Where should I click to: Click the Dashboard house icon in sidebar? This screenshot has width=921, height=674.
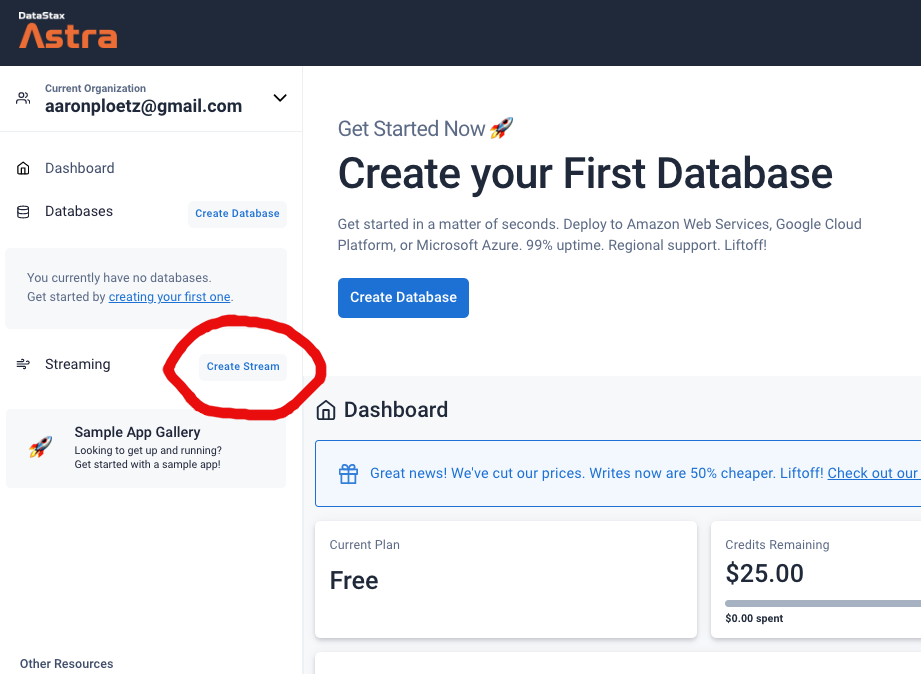click(23, 169)
